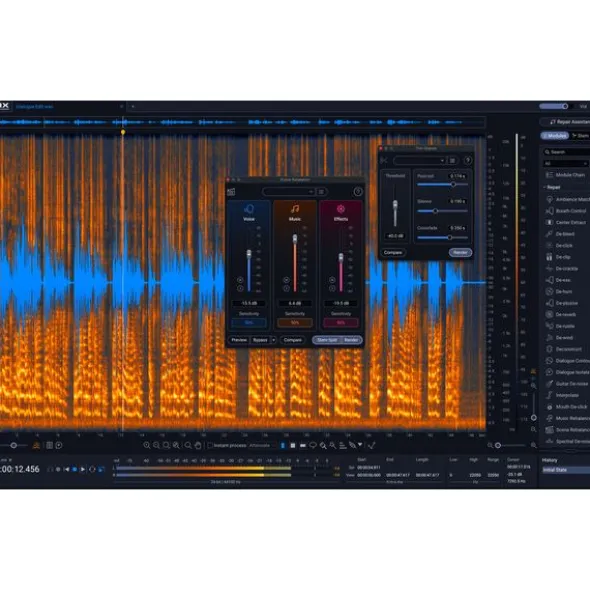
Task: Open the Deconstruct module
Action: pos(564,349)
